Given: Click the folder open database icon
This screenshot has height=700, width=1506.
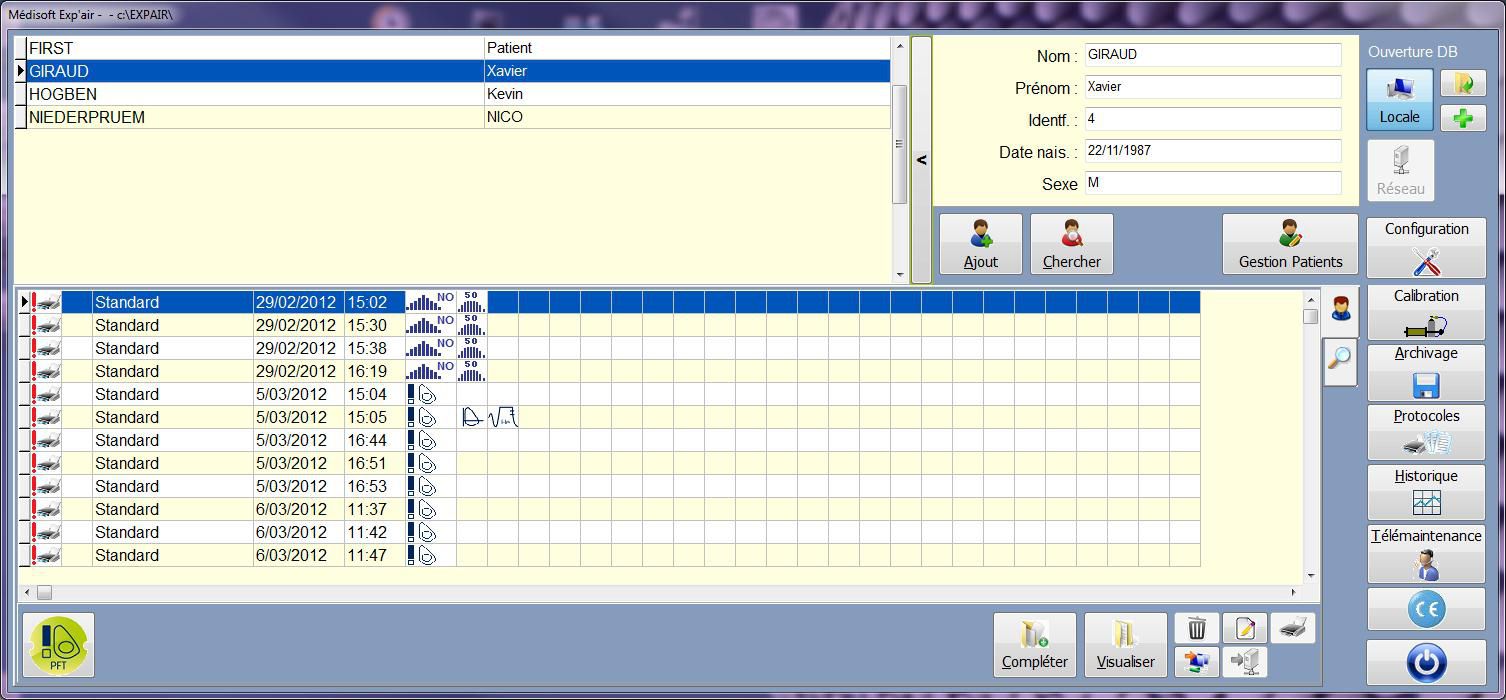Looking at the screenshot, I should pyautogui.click(x=1463, y=83).
